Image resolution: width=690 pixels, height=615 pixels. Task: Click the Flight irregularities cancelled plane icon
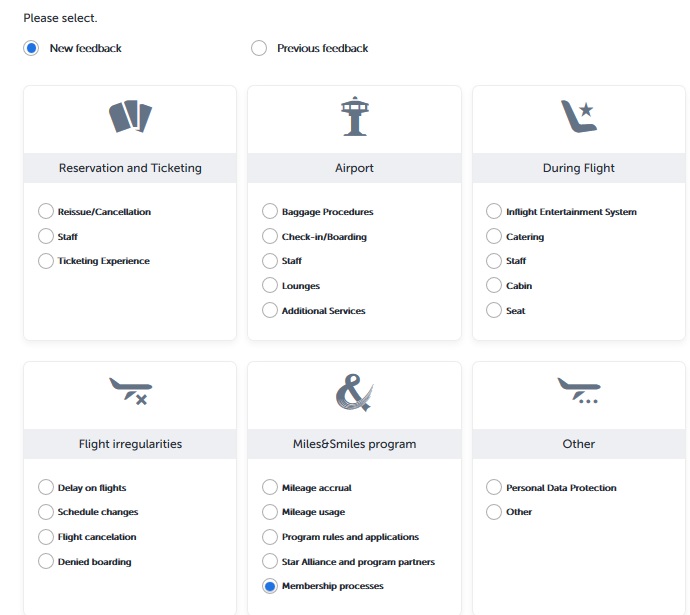130,391
